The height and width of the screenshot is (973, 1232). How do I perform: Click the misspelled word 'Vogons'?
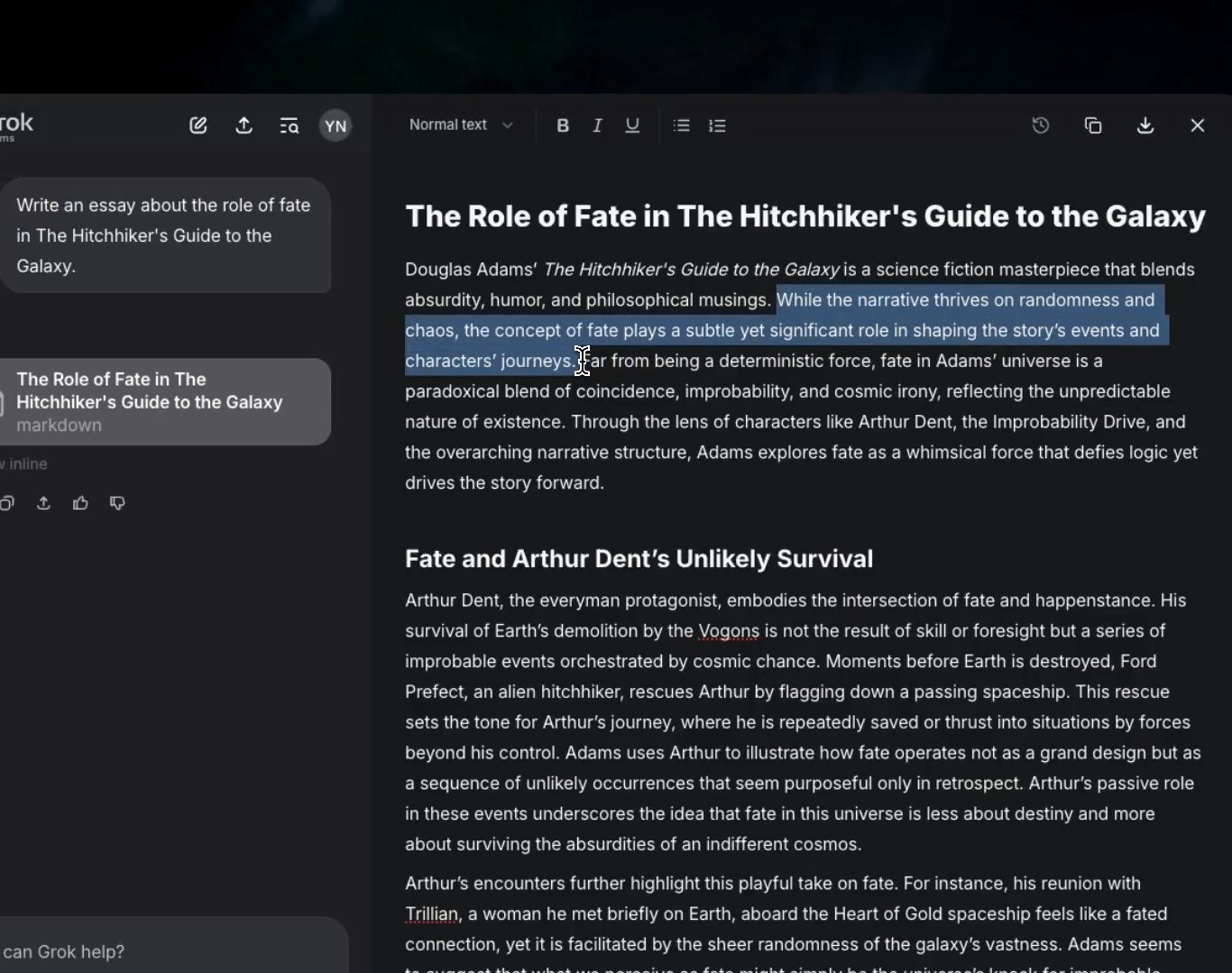729,631
